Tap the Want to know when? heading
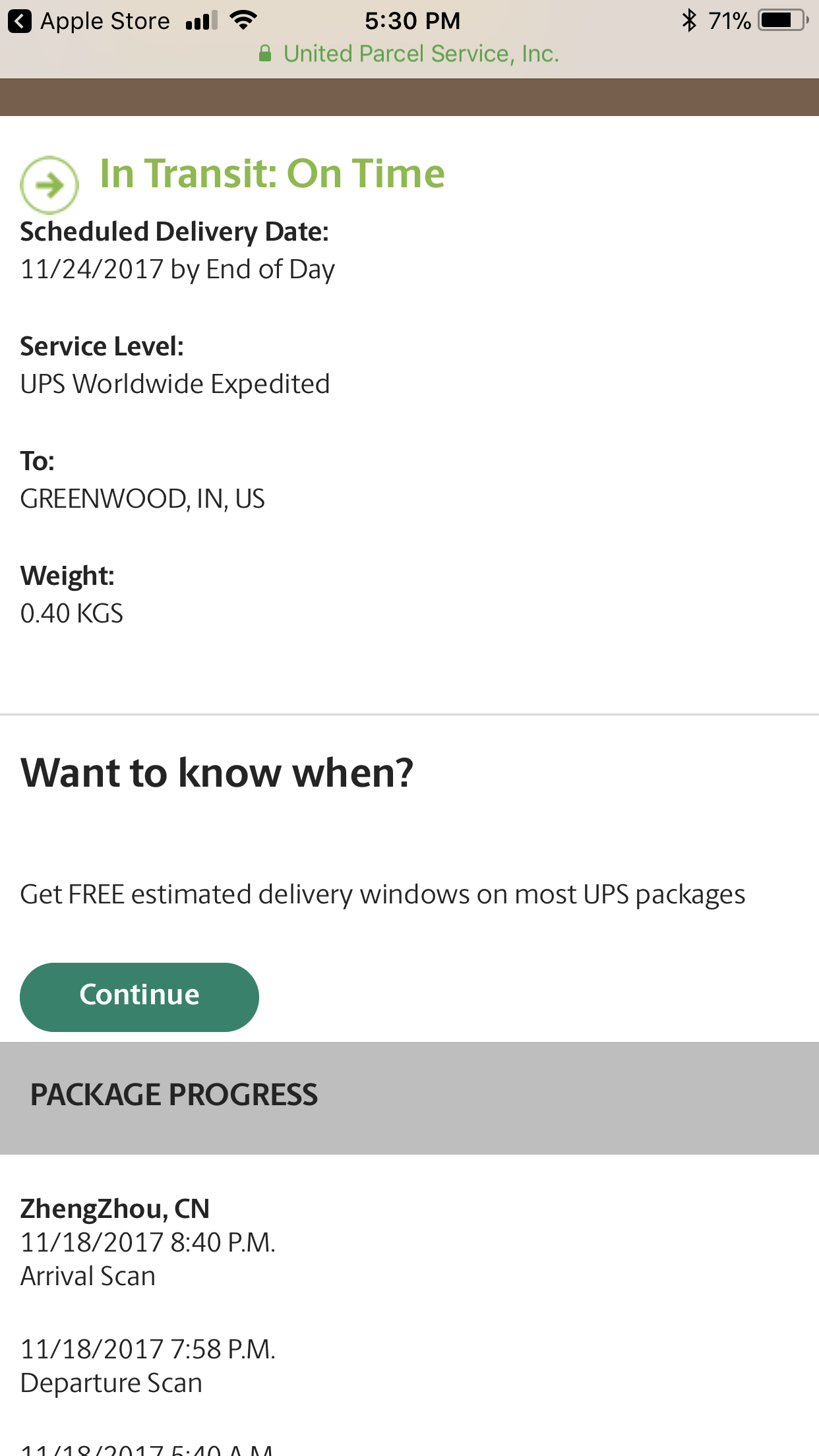This screenshot has height=1456, width=819. coord(217,772)
